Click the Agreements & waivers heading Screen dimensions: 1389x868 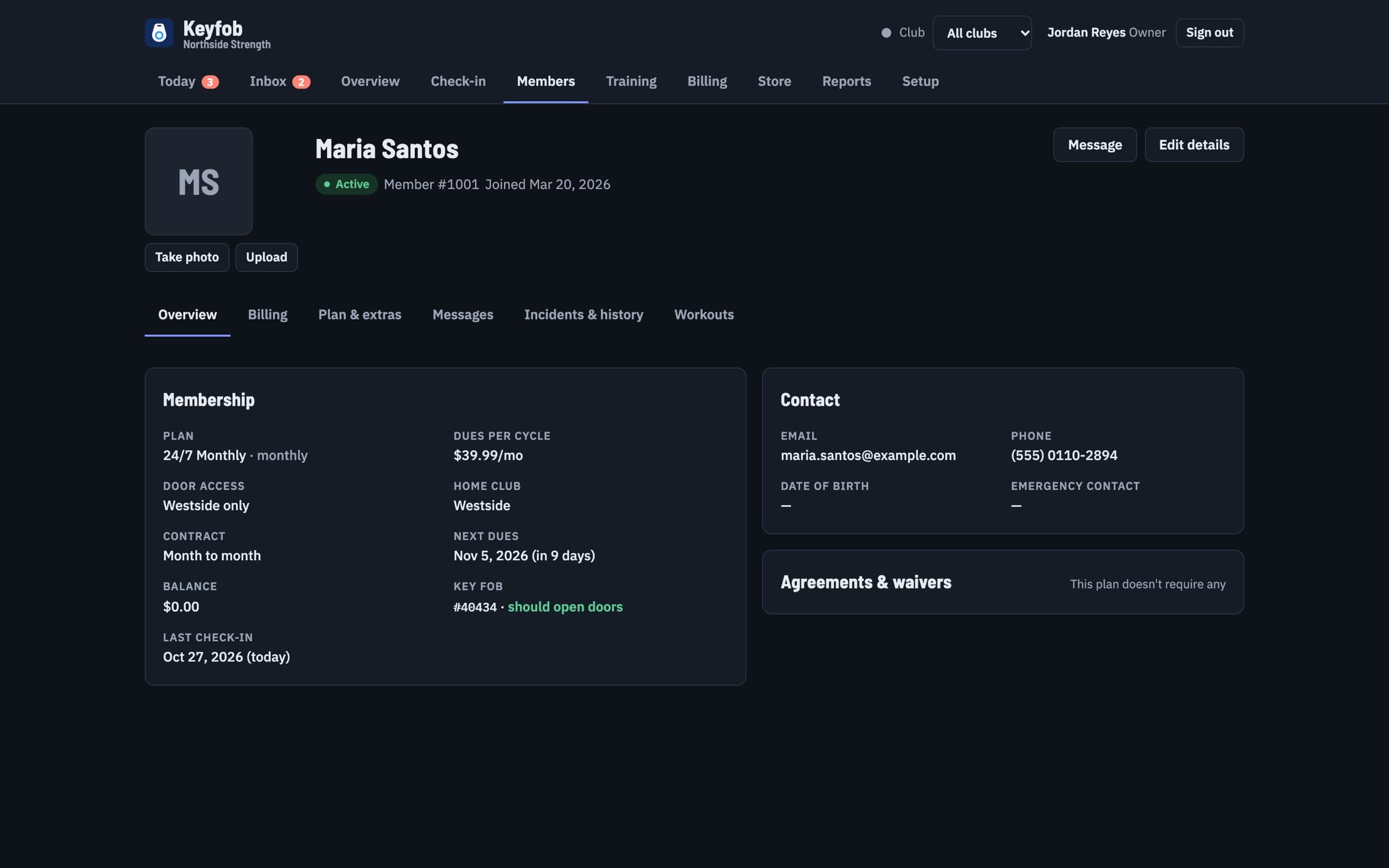click(866, 582)
